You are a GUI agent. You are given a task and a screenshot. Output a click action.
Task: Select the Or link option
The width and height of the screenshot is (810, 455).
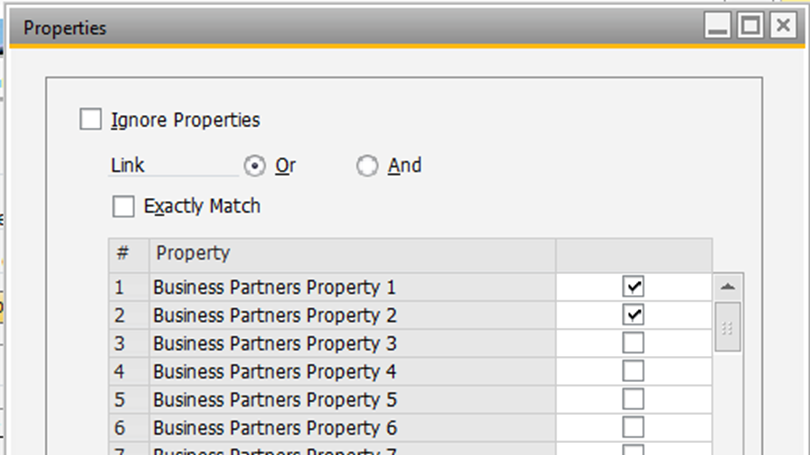(x=255, y=166)
